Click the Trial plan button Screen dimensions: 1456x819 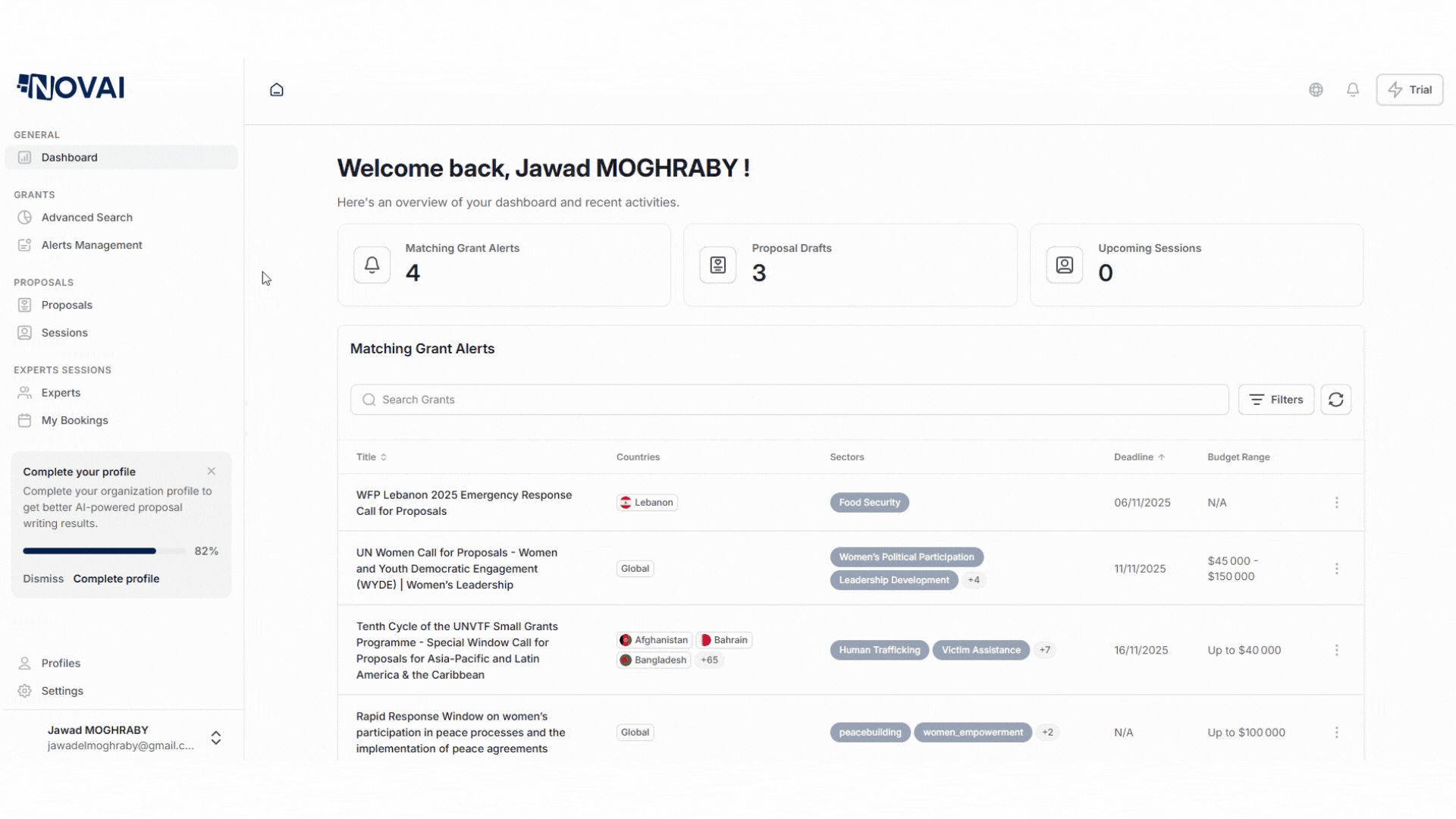[1410, 89]
